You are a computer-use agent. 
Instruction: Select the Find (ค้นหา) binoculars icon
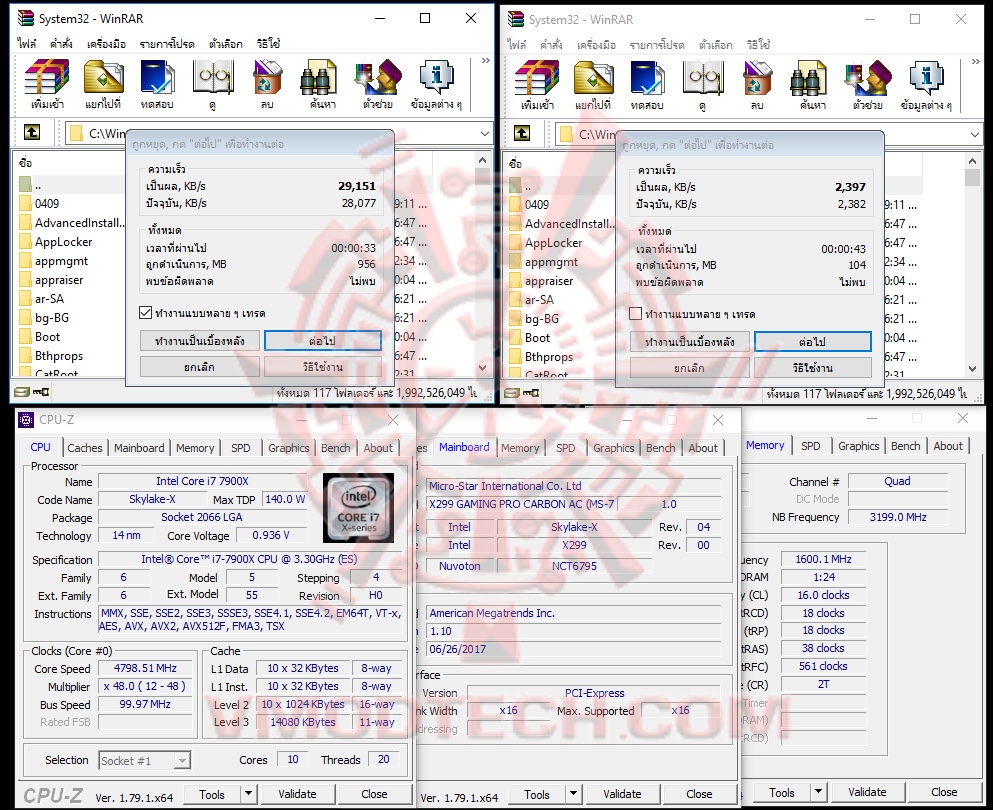[x=318, y=80]
